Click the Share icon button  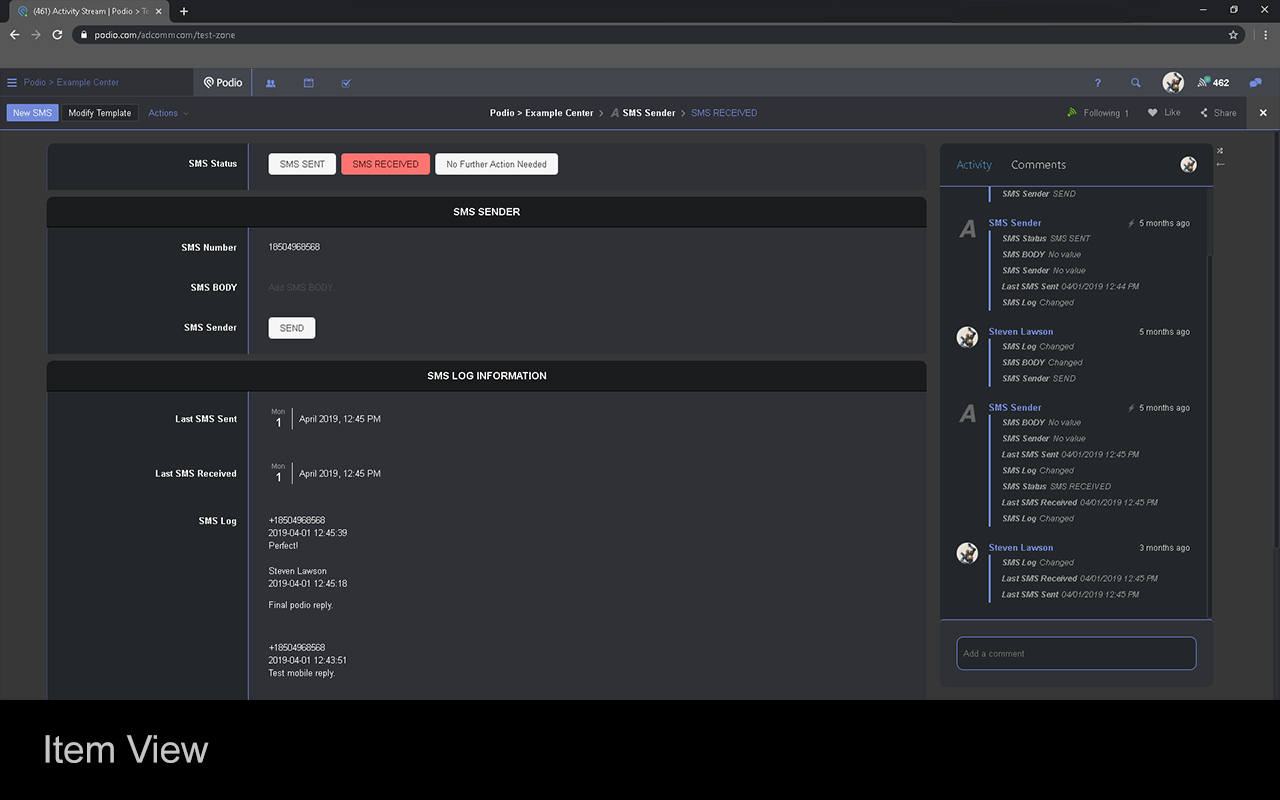[x=1218, y=113]
